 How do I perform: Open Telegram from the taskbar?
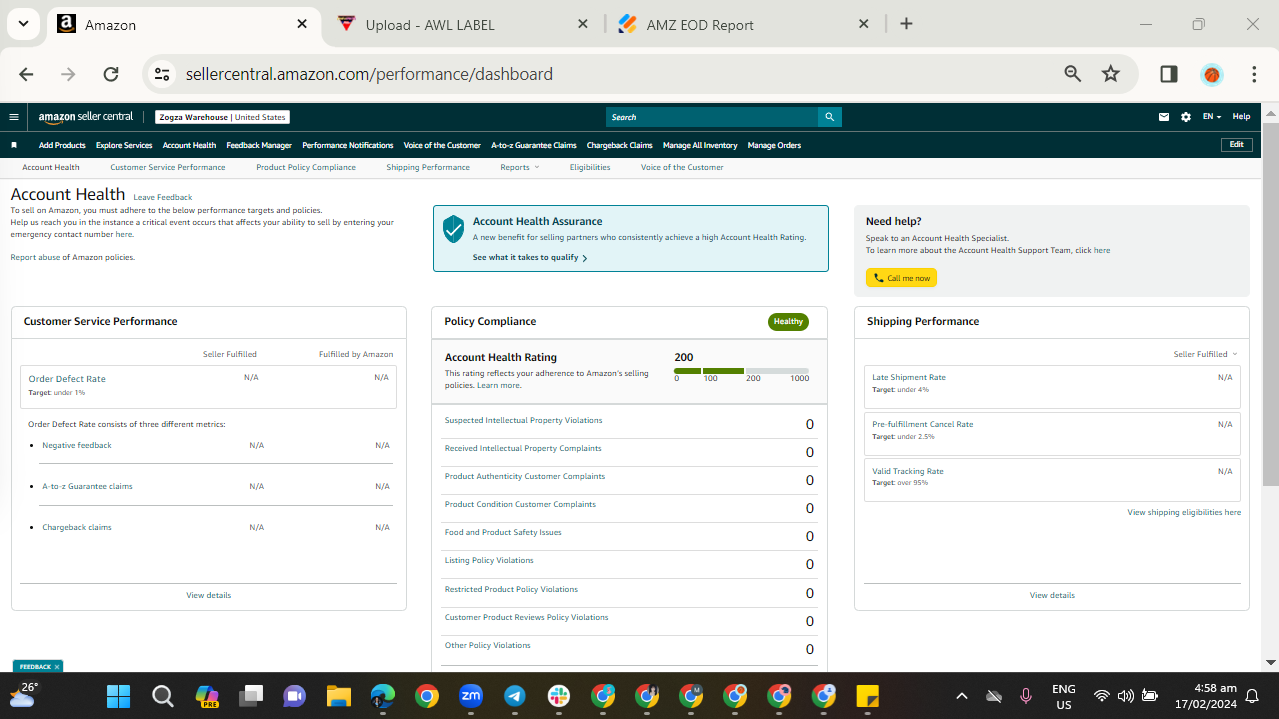[x=515, y=696]
